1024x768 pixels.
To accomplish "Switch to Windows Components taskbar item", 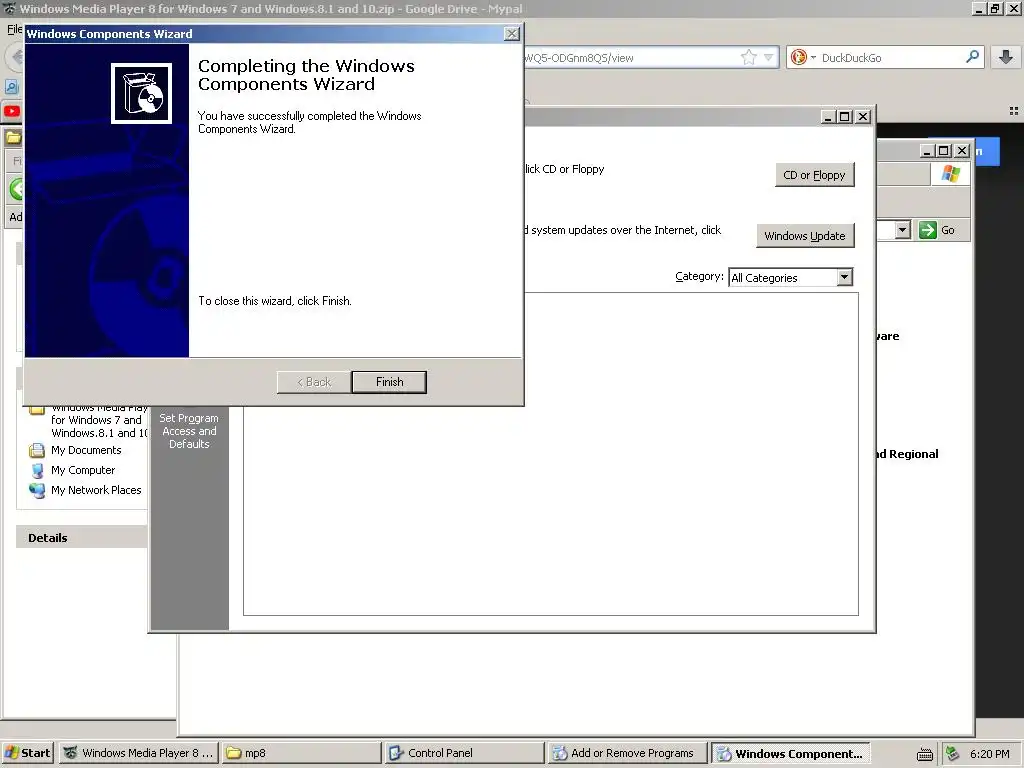I will click(x=790, y=753).
